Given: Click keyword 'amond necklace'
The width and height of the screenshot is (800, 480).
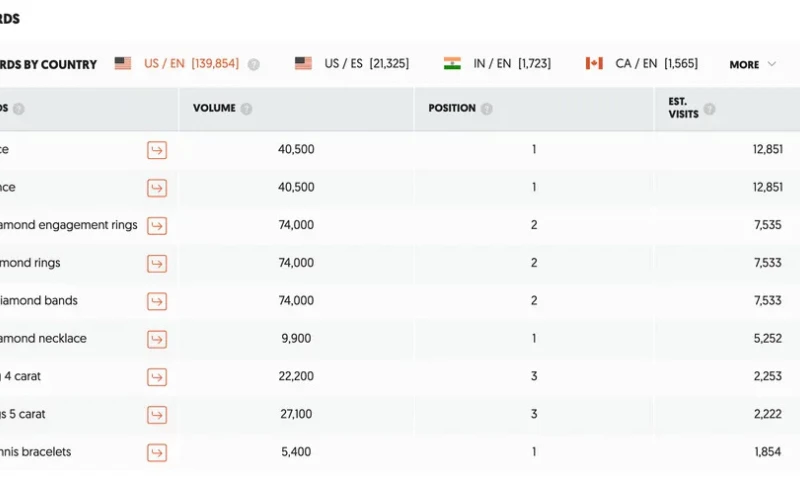Looking at the screenshot, I should pos(43,338).
